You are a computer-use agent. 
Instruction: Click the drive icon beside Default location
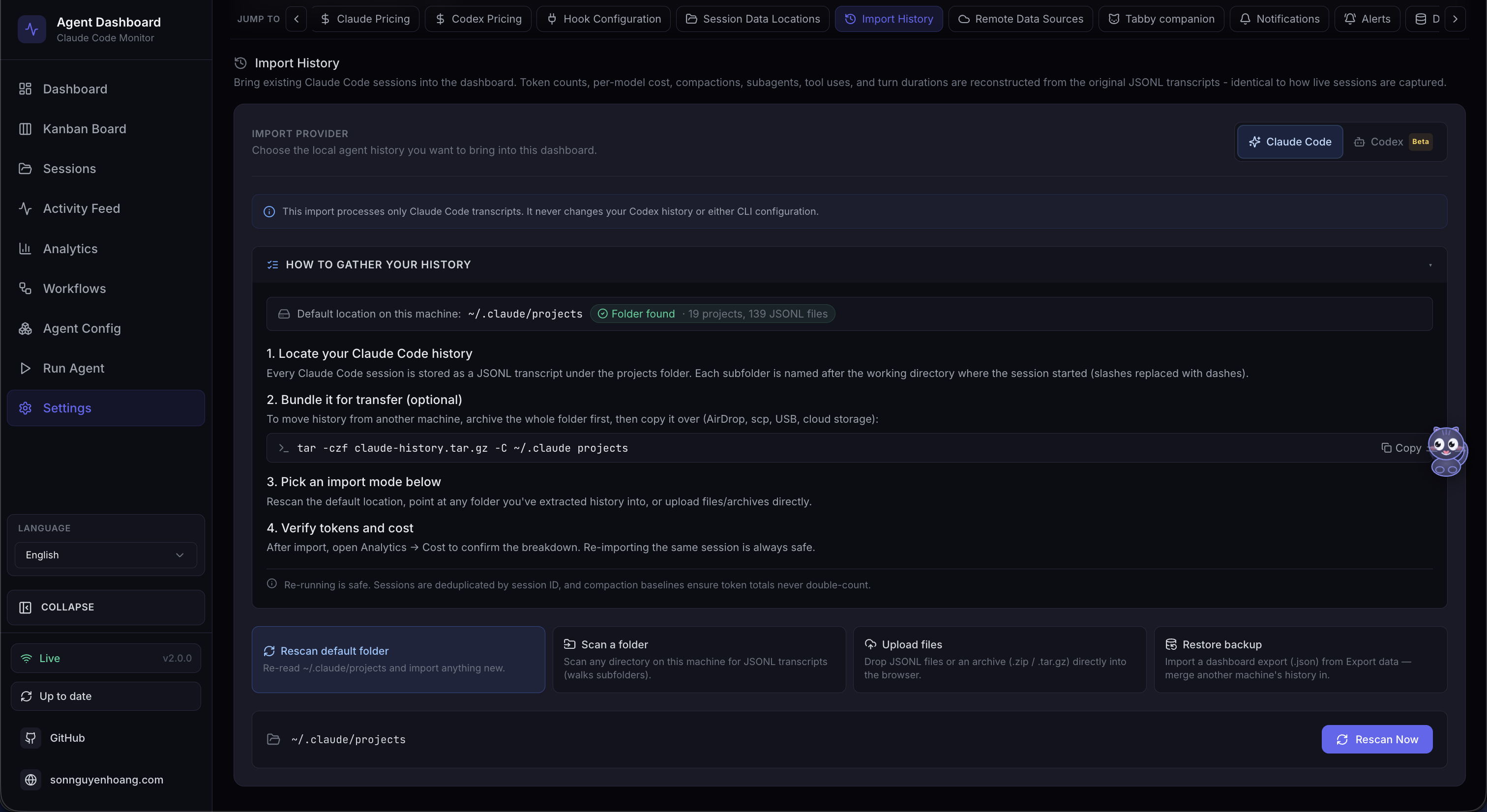point(284,314)
